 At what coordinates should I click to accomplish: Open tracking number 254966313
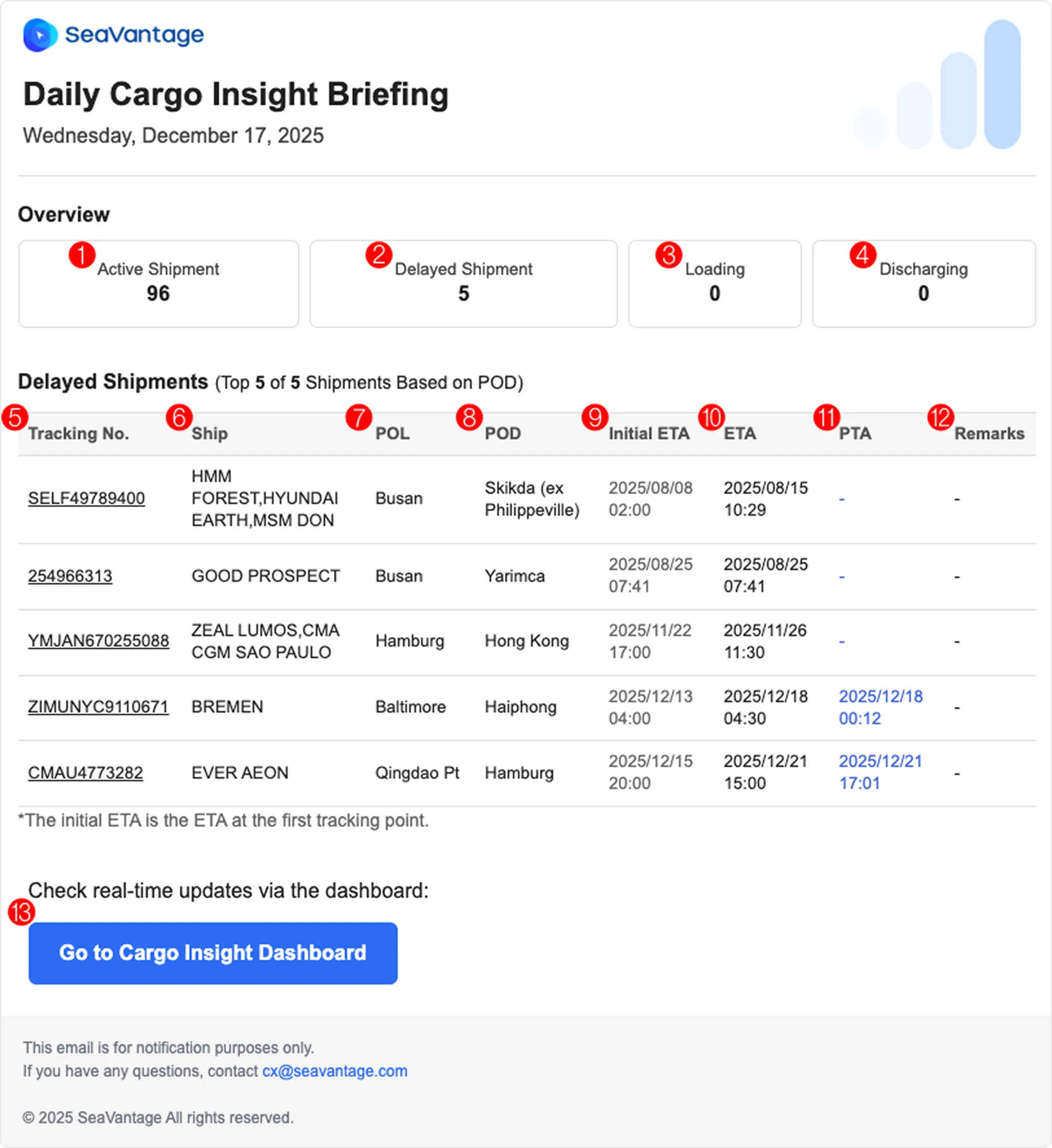point(70,576)
